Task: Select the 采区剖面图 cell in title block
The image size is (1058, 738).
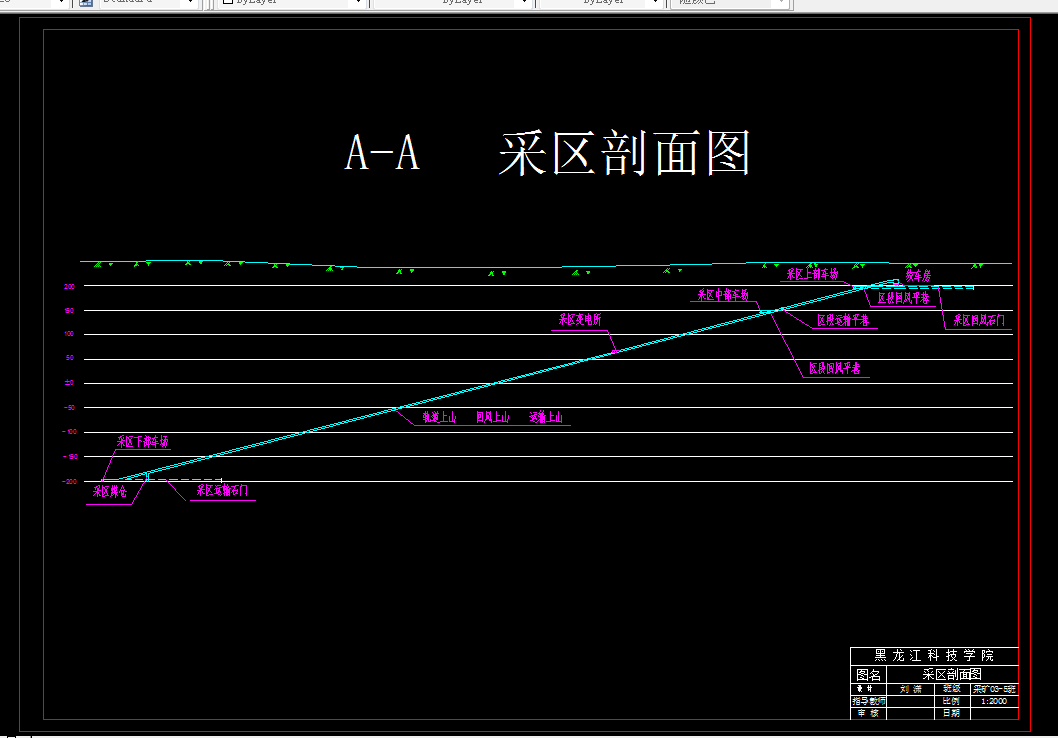Action: pyautogui.click(x=952, y=675)
